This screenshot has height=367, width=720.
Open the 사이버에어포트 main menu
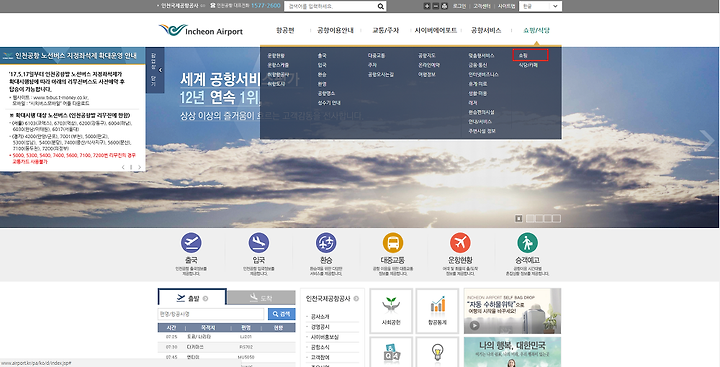pos(436,30)
